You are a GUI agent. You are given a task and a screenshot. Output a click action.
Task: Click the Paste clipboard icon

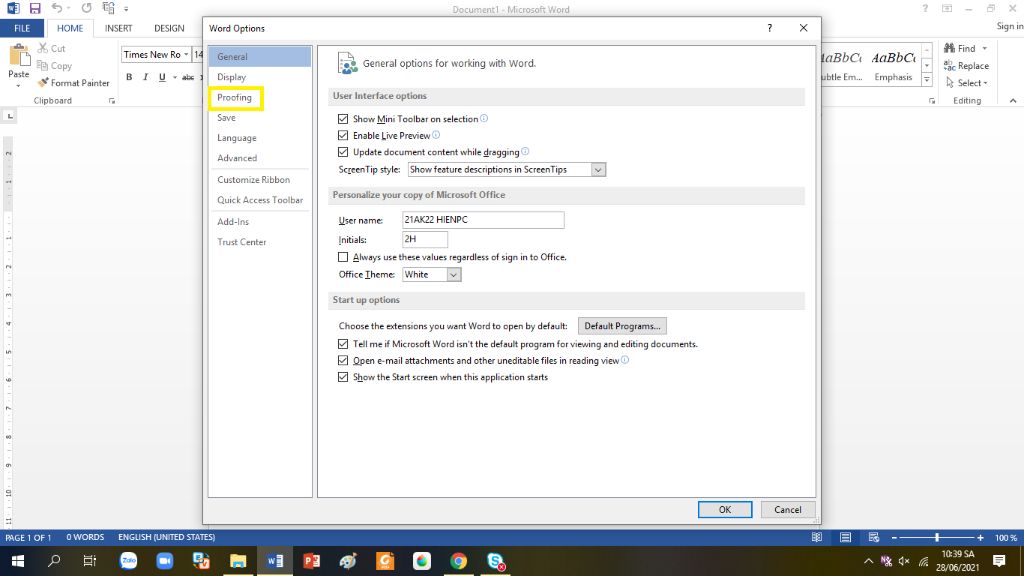(x=19, y=56)
